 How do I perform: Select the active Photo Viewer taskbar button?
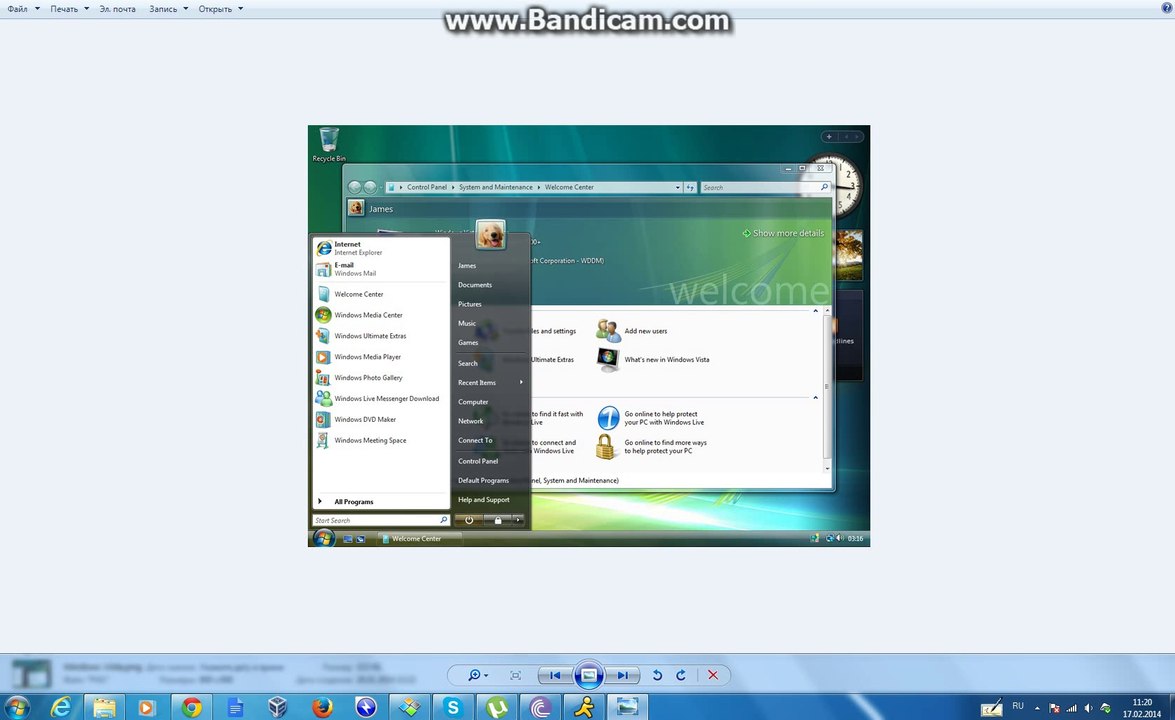click(627, 707)
